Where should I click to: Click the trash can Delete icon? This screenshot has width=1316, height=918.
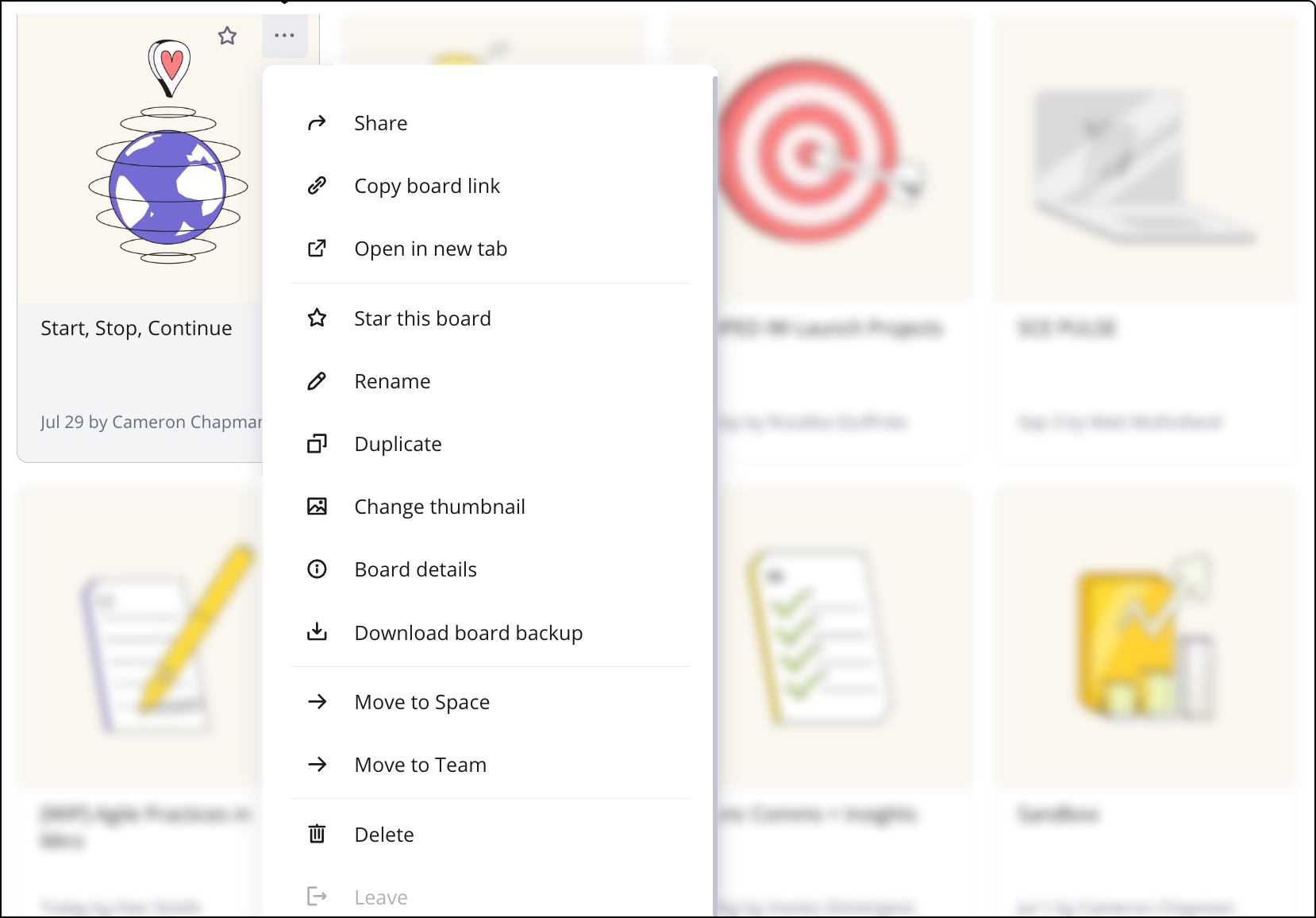coord(317,834)
